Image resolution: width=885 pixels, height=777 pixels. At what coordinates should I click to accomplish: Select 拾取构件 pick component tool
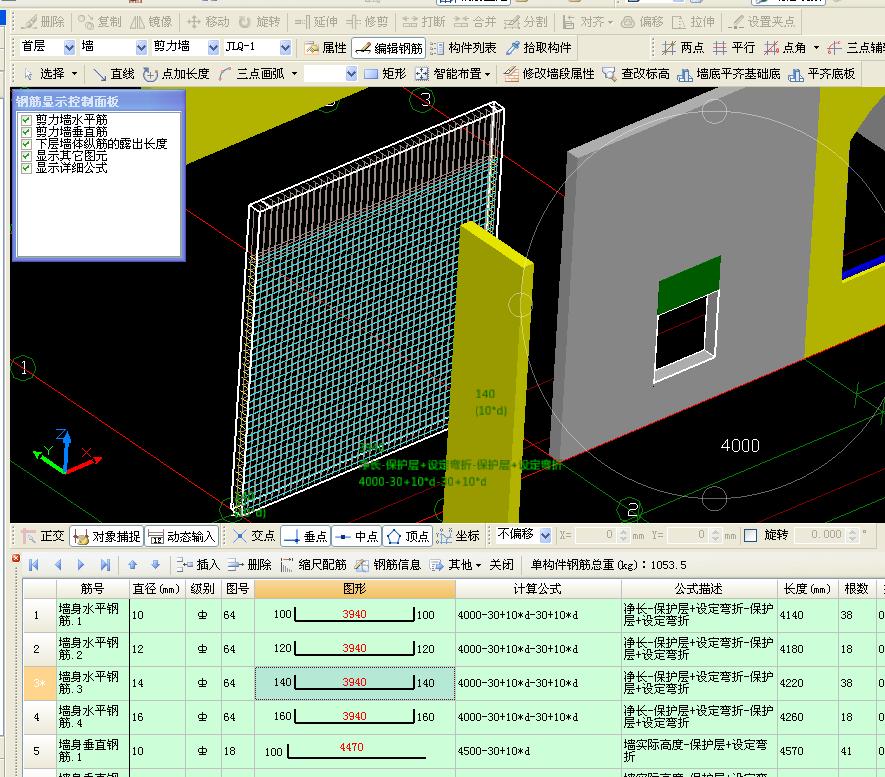[x=539, y=48]
